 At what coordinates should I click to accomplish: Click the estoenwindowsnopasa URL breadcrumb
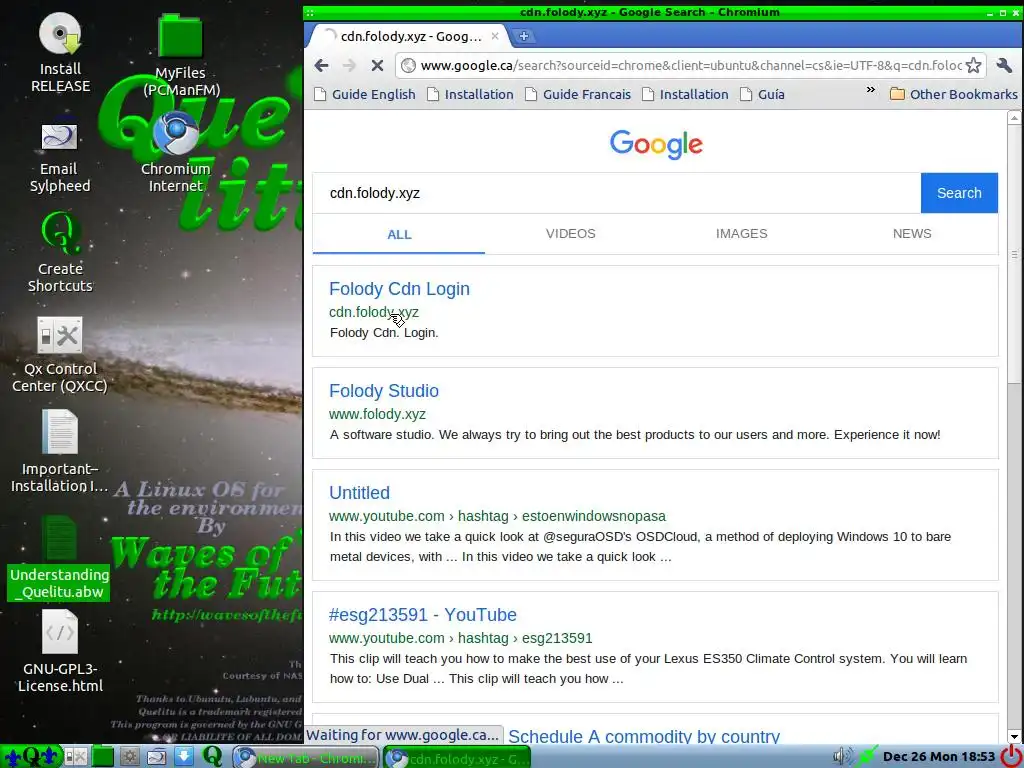(594, 516)
